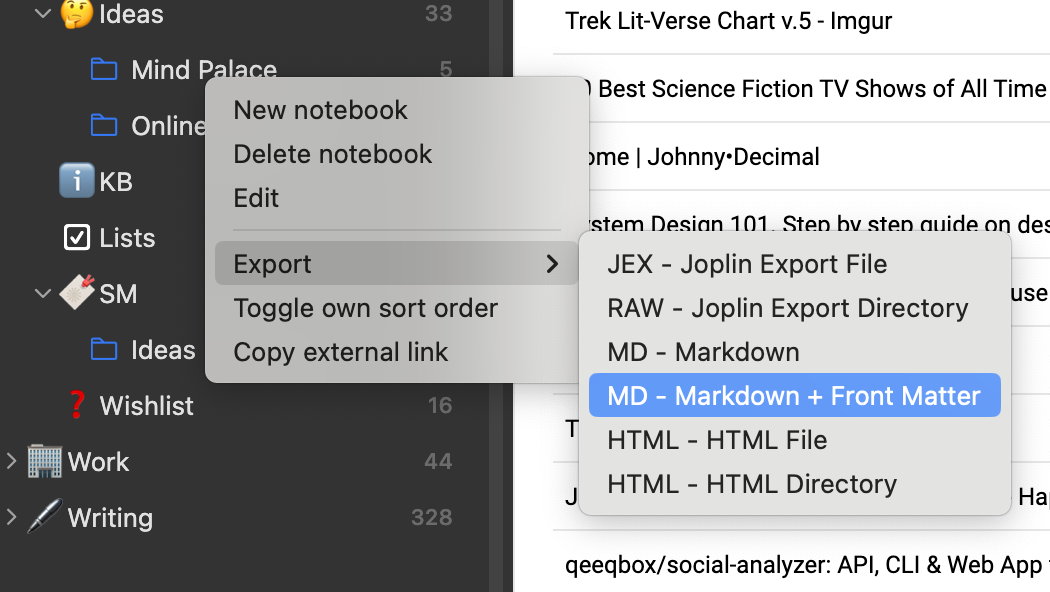The height and width of the screenshot is (592, 1050).
Task: Open Trek Lit-Verse Chart v.5 note
Action: click(728, 20)
